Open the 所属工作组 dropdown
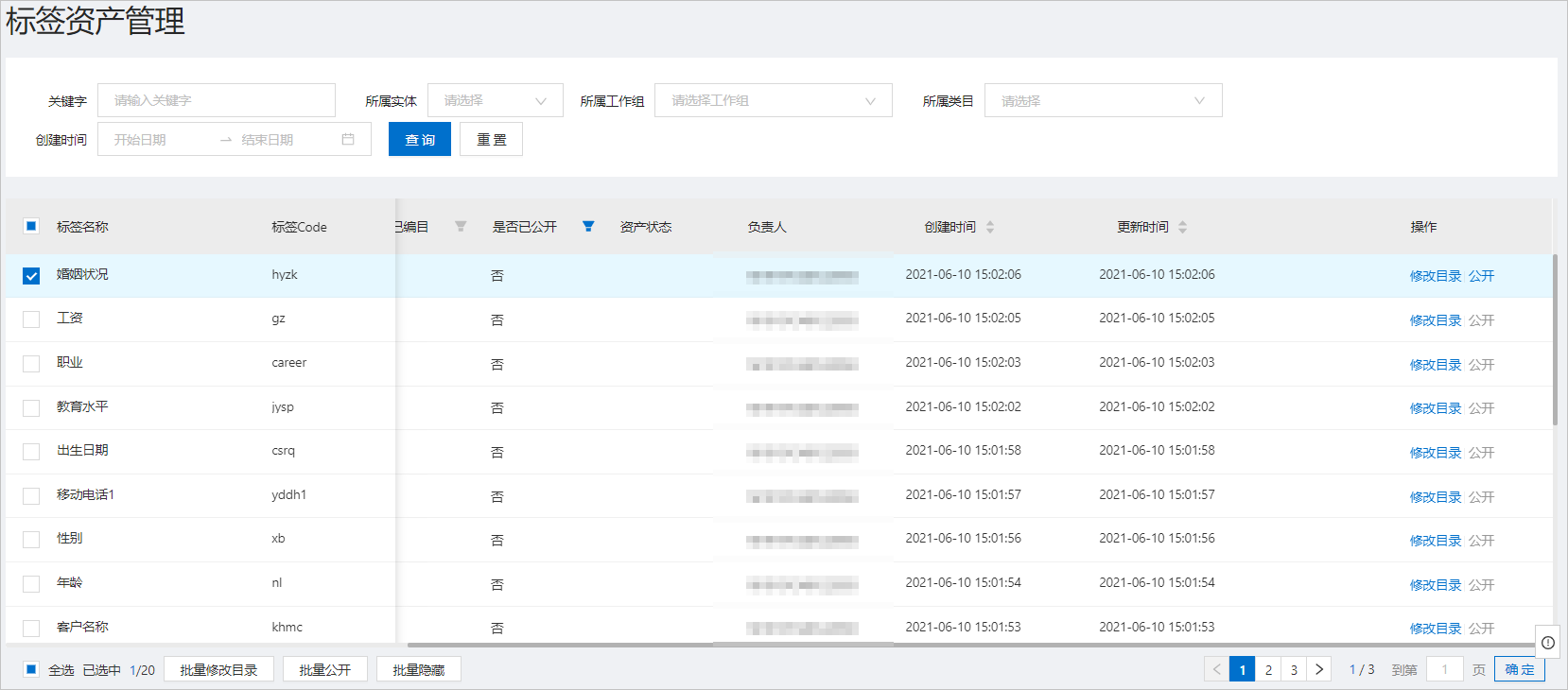The height and width of the screenshot is (690, 1568). pyautogui.click(x=774, y=100)
